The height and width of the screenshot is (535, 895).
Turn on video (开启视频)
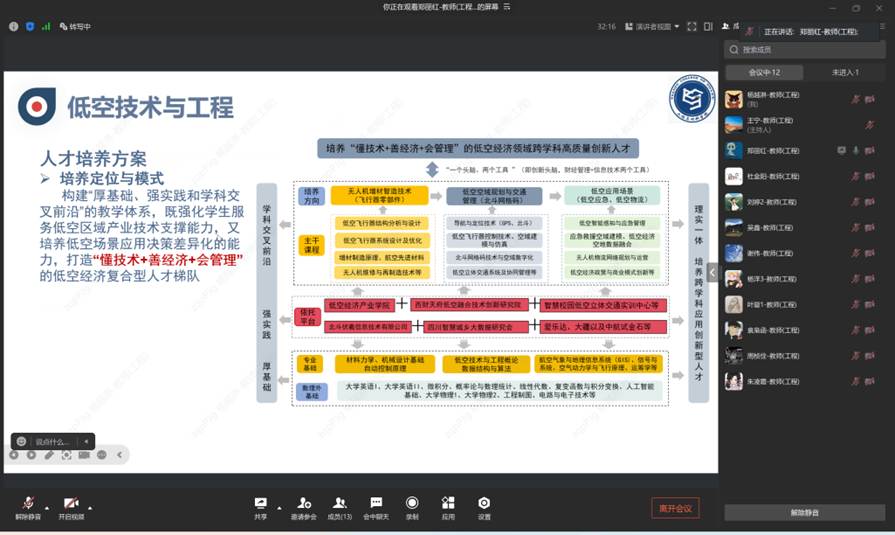click(71, 507)
